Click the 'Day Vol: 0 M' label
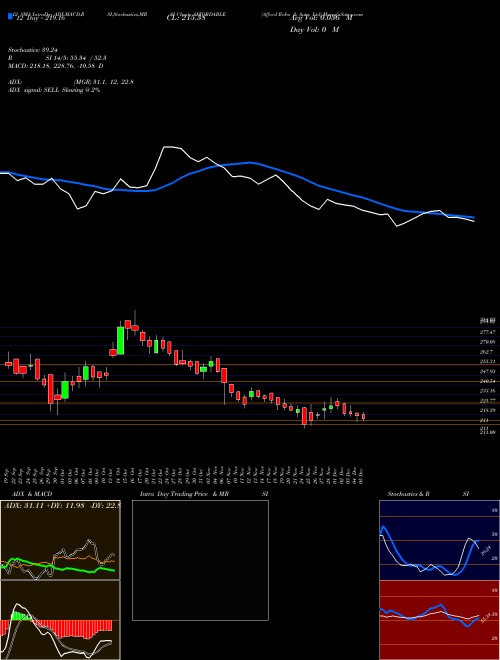This screenshot has height=660, width=500. pos(314,30)
